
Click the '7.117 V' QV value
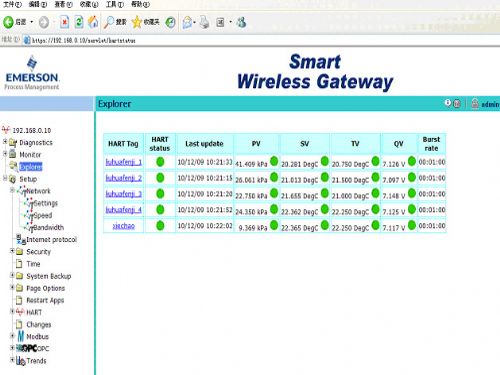(x=394, y=228)
